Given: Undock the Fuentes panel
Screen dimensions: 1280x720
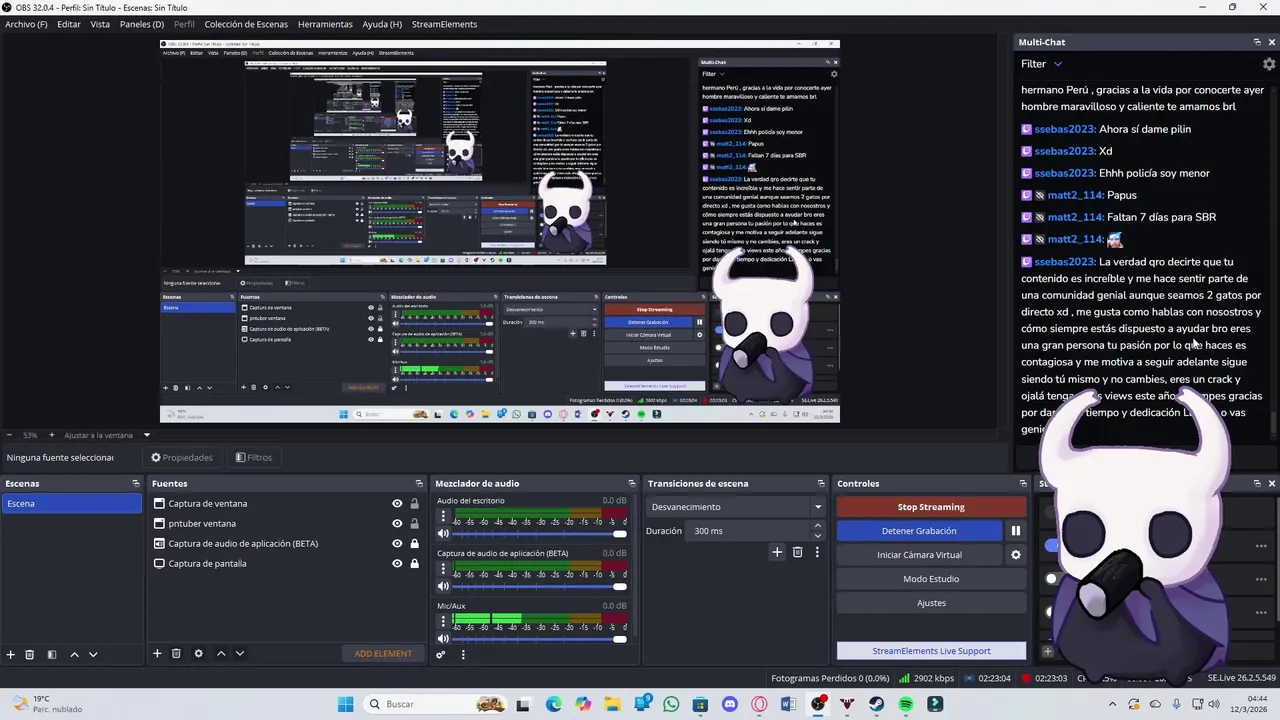Looking at the screenshot, I should 418,483.
